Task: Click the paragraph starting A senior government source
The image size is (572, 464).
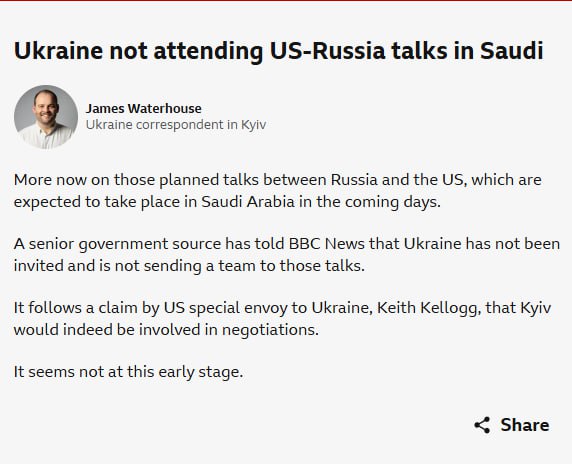Action: tap(287, 255)
